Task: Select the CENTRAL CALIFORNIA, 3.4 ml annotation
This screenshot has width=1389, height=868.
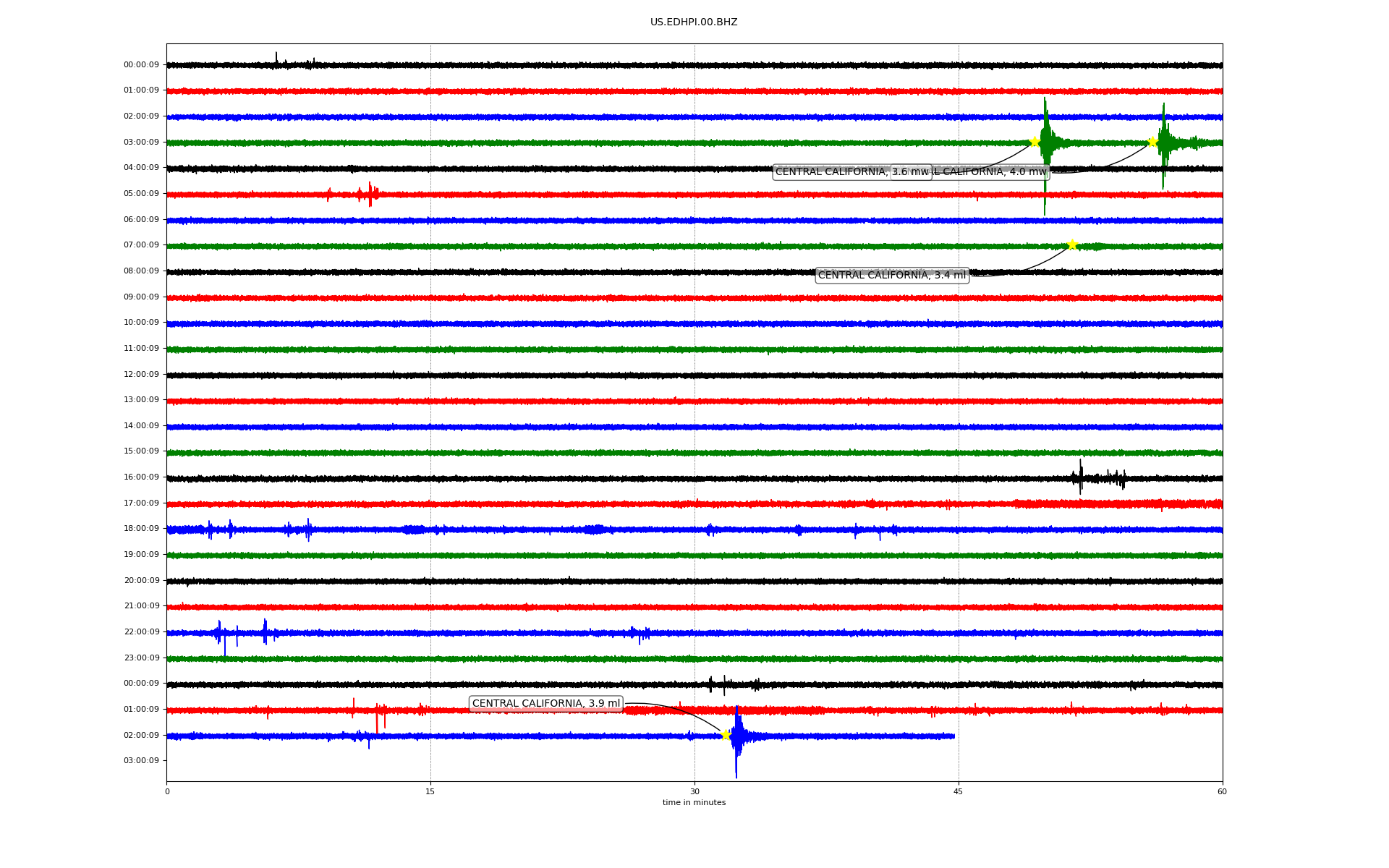Action: (891, 276)
